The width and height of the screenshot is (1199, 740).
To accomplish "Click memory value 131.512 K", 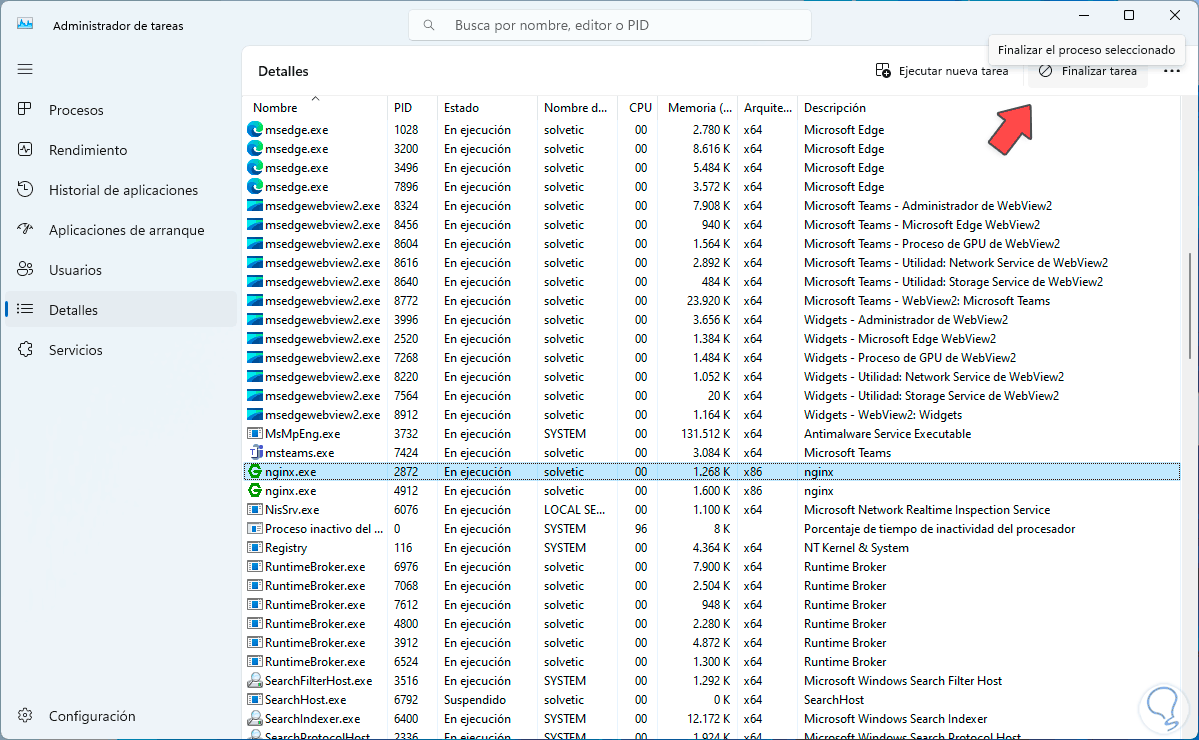I will (x=705, y=433).
